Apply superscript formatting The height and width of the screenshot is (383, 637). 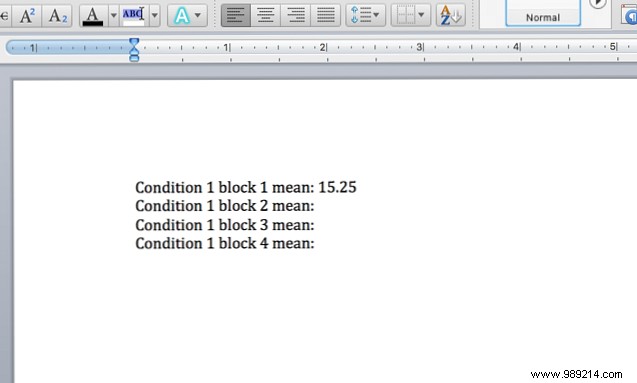tap(27, 16)
